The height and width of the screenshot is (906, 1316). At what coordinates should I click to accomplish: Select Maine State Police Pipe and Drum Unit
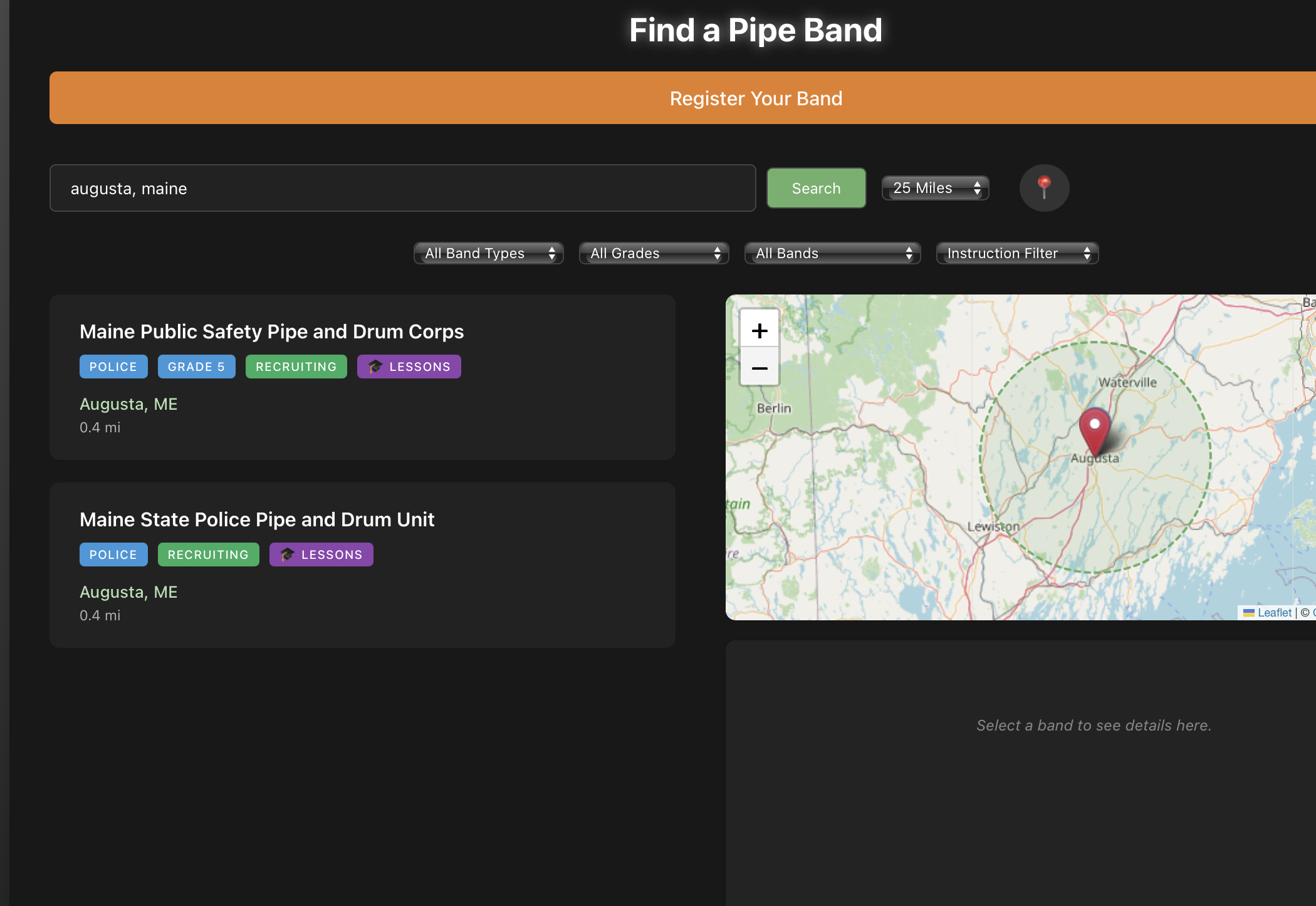257,519
